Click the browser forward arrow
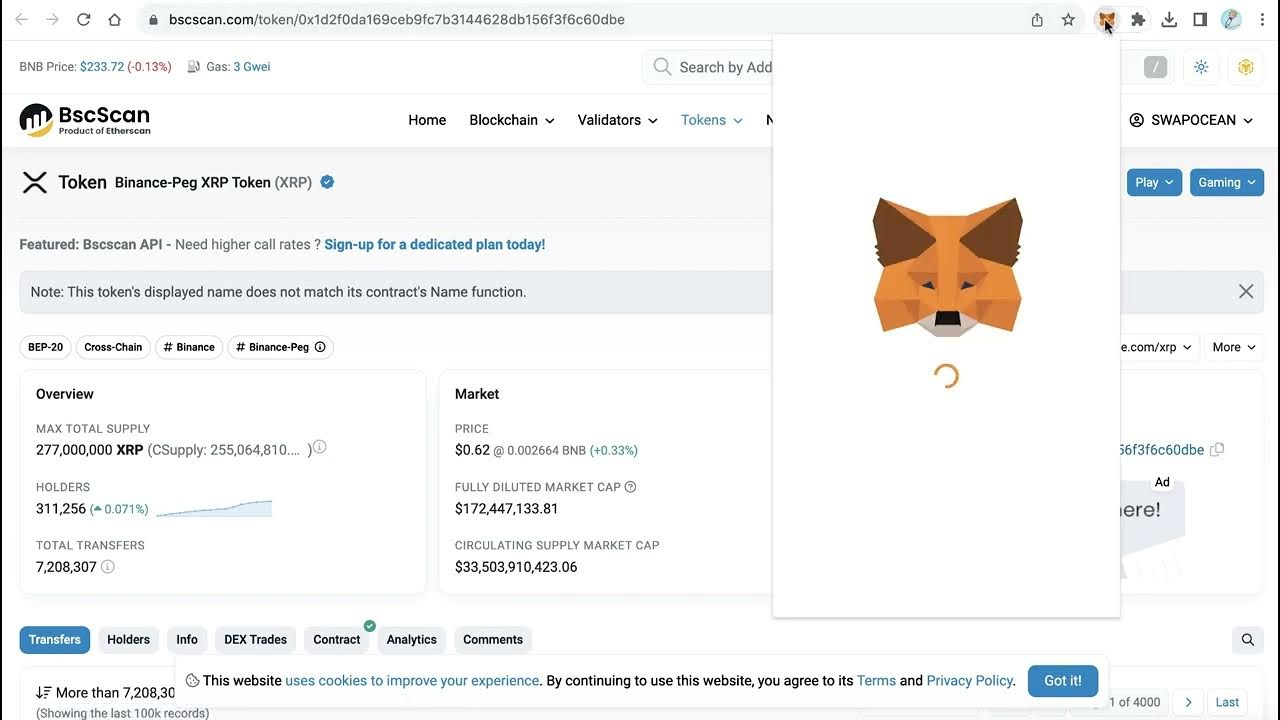The width and height of the screenshot is (1280, 720). pos(52,19)
